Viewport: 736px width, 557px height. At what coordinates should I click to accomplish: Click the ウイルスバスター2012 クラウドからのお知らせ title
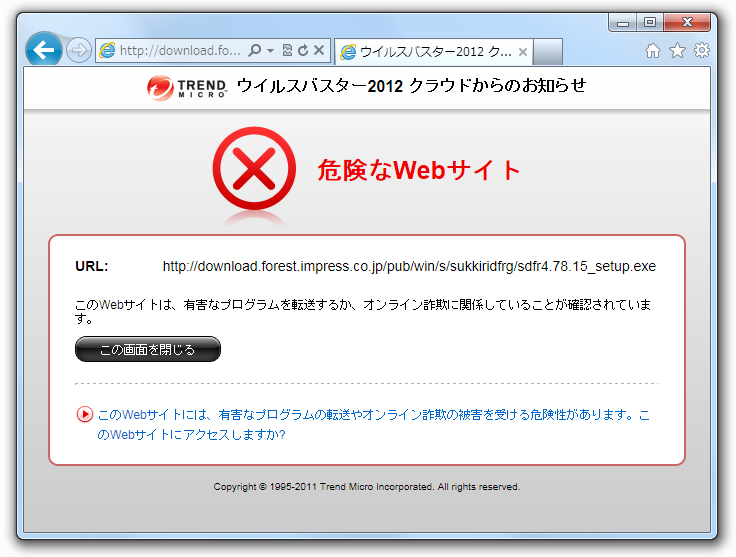coord(412,86)
